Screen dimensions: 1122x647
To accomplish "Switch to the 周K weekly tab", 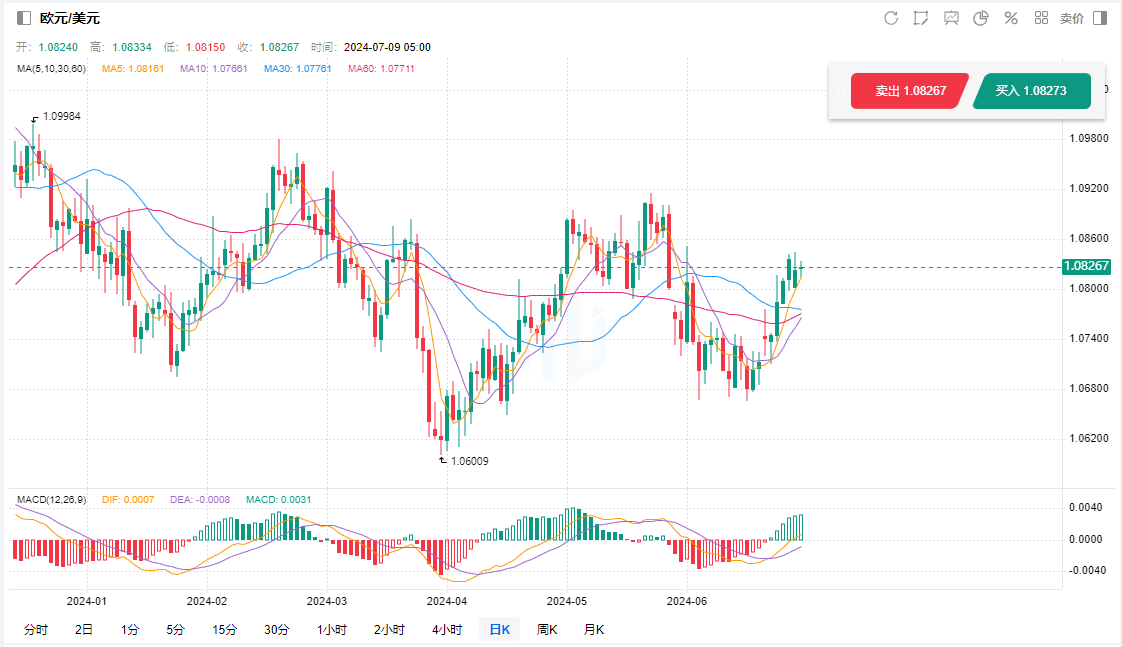I will 547,629.
